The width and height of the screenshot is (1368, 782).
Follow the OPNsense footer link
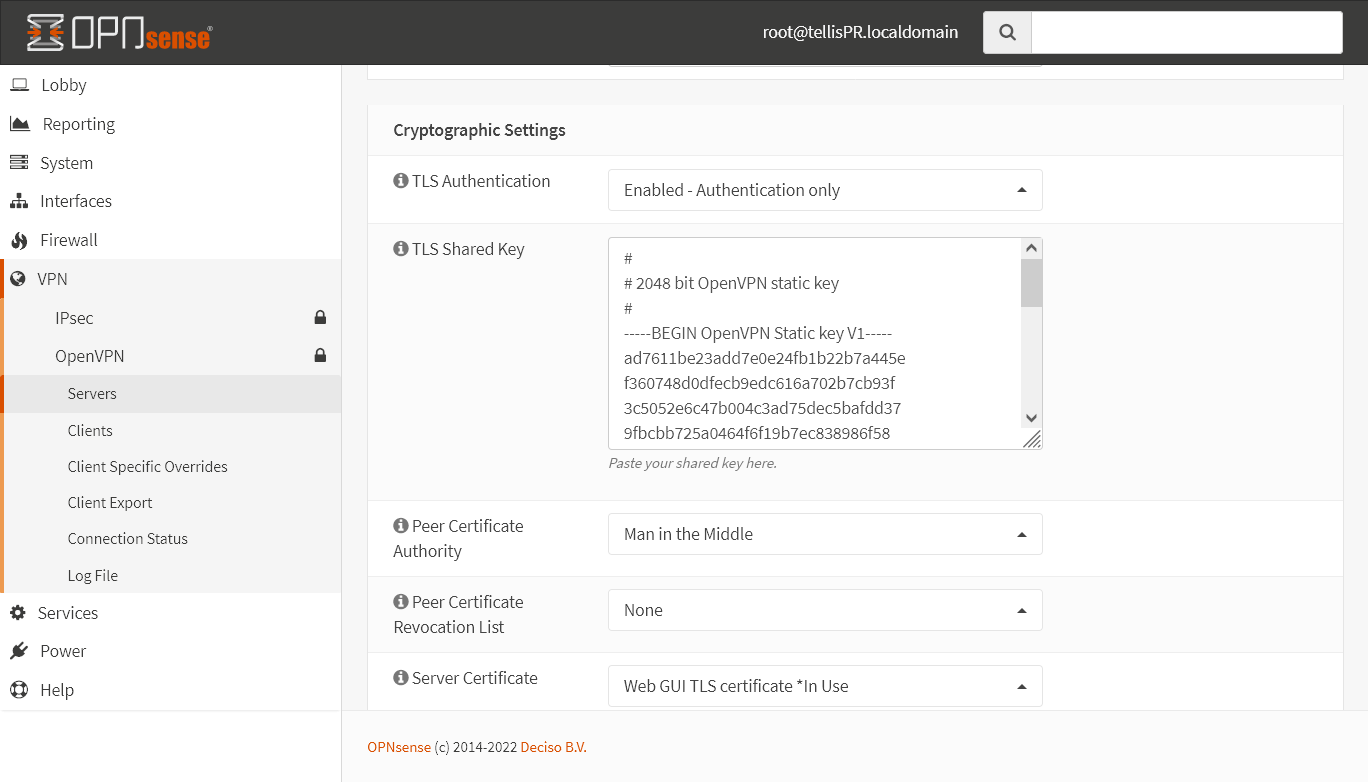point(399,747)
